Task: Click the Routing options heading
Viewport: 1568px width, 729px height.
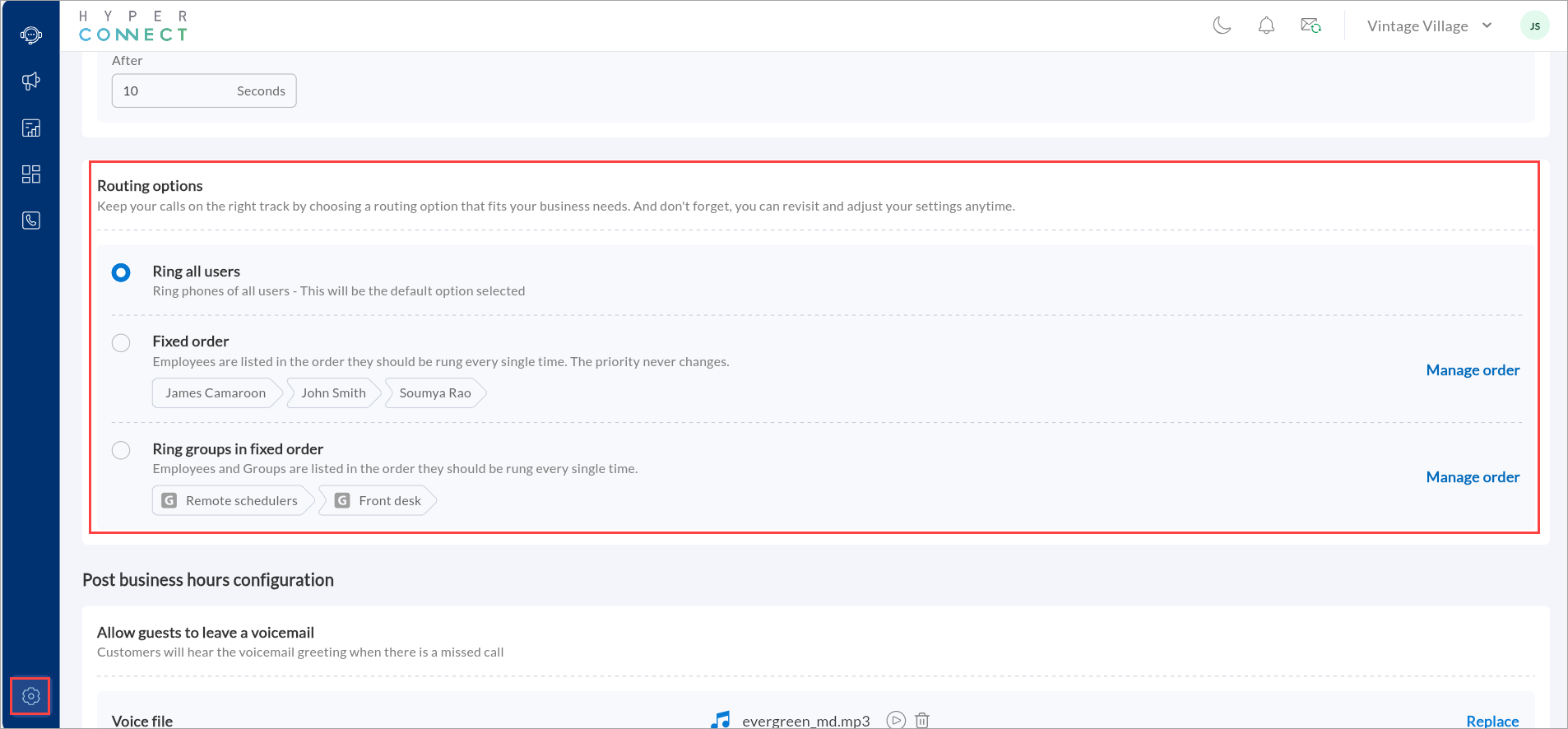Action: click(x=150, y=186)
